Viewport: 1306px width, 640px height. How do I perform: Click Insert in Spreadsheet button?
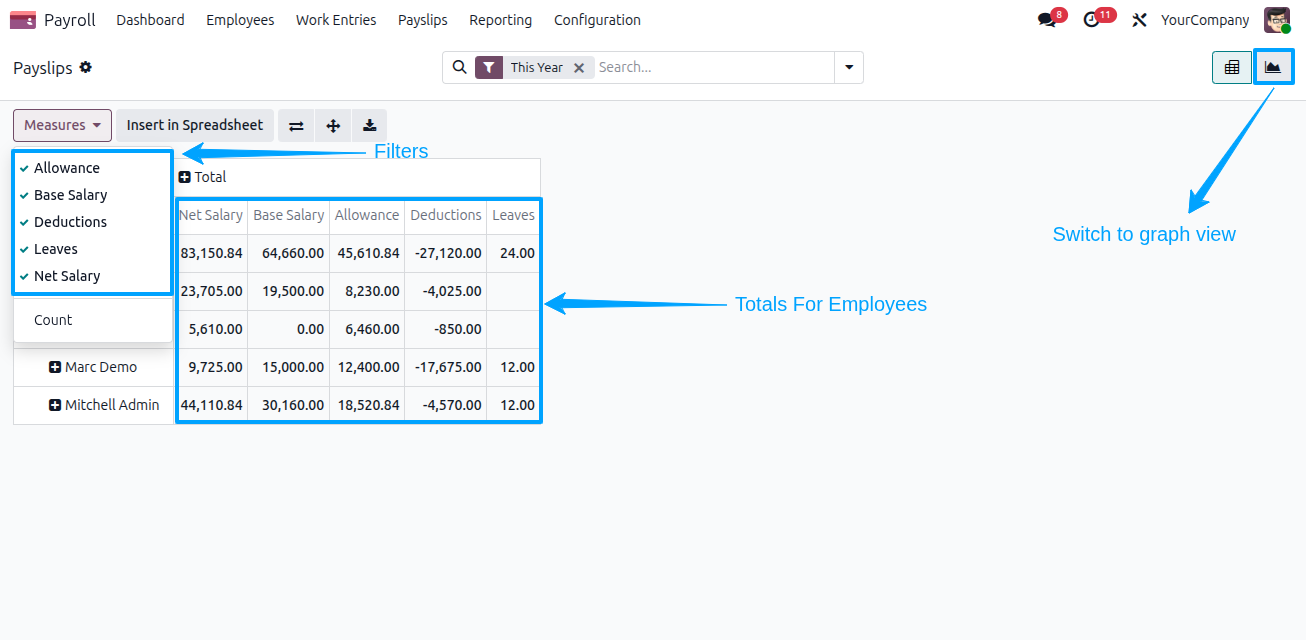(x=195, y=125)
